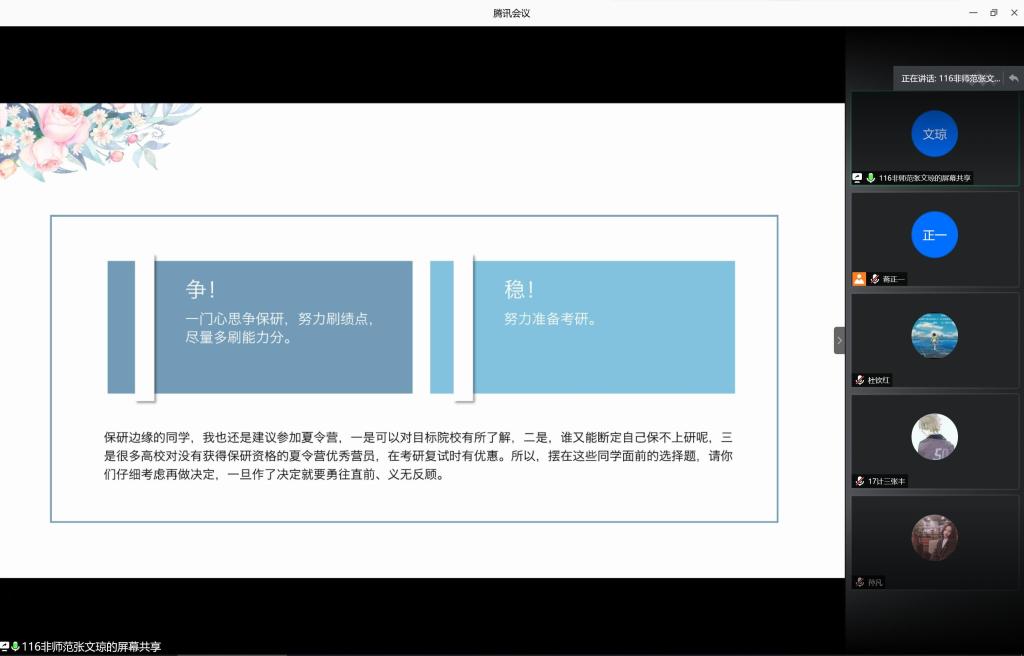Screen dimensions: 1024x656
Task: Click the muted mic icon next to 17计三张丰
Action: (x=858, y=481)
